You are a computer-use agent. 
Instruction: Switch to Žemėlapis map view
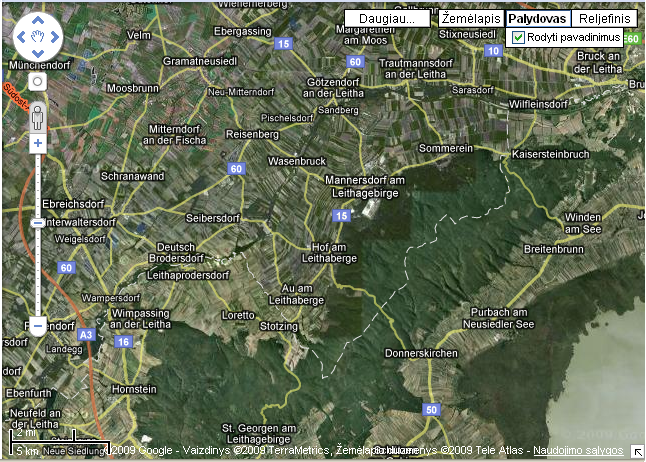tap(471, 19)
